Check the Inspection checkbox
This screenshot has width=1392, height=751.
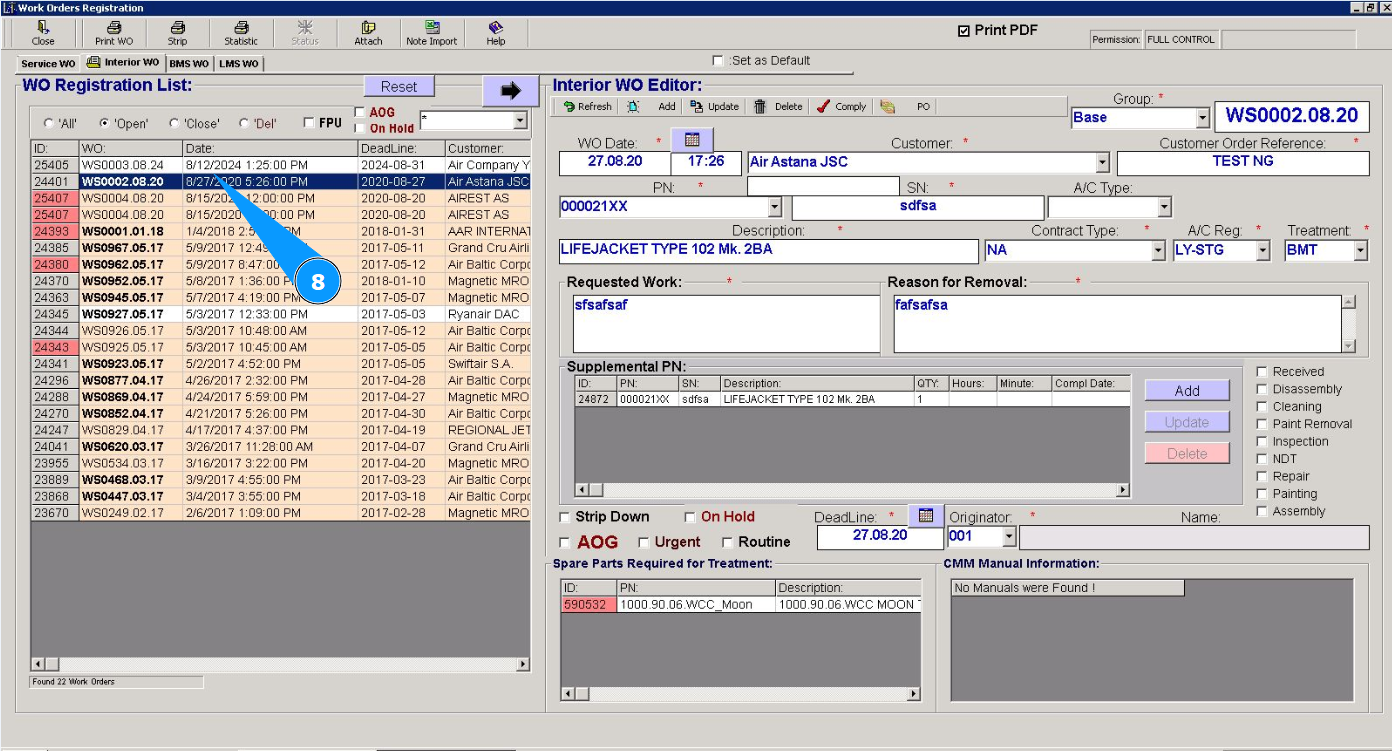[x=1262, y=441]
